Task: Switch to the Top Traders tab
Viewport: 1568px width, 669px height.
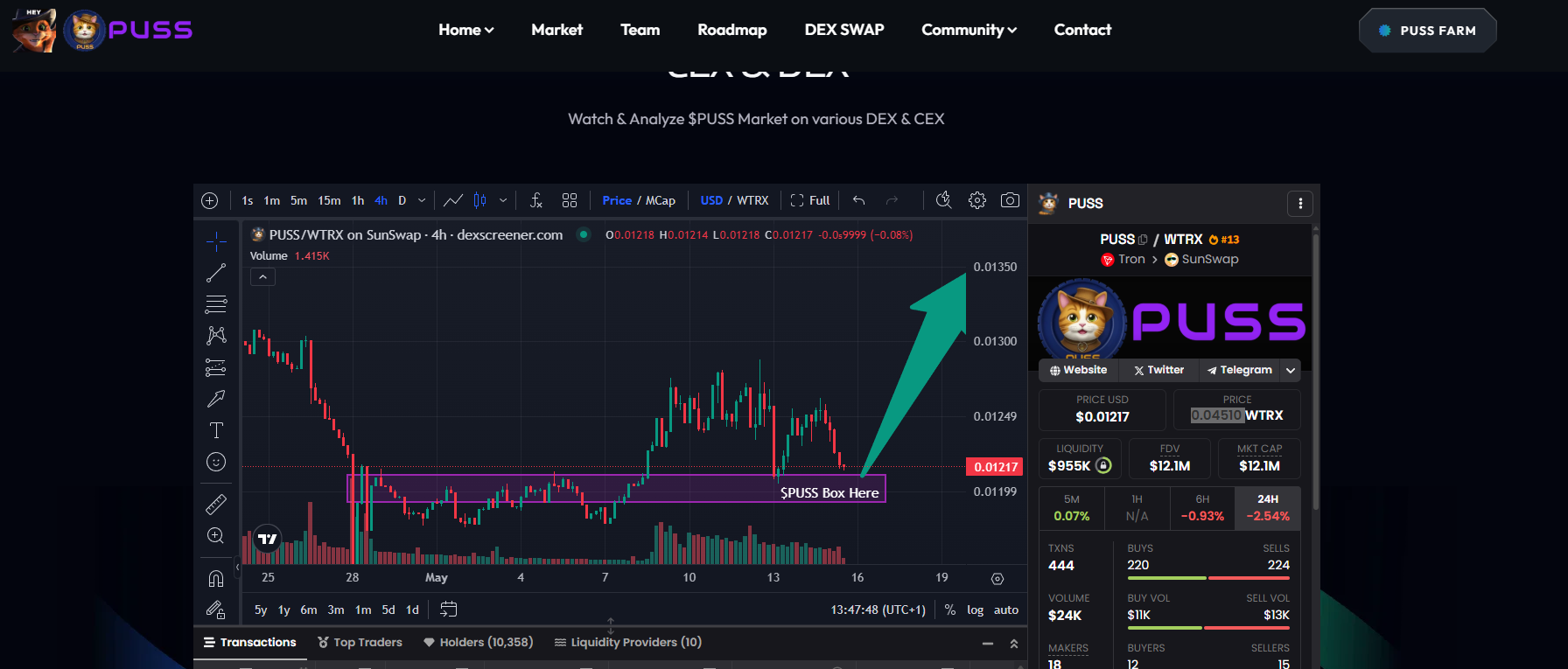Action: 360,642
